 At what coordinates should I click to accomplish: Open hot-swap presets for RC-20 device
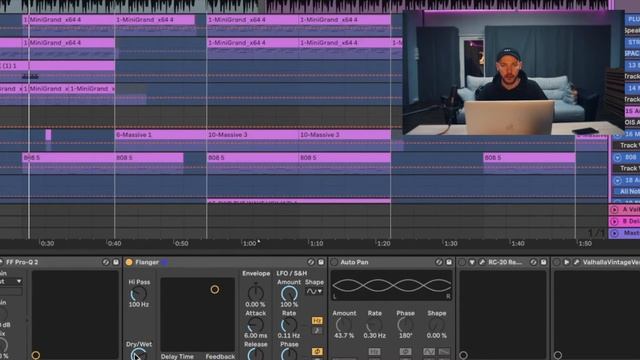point(533,262)
